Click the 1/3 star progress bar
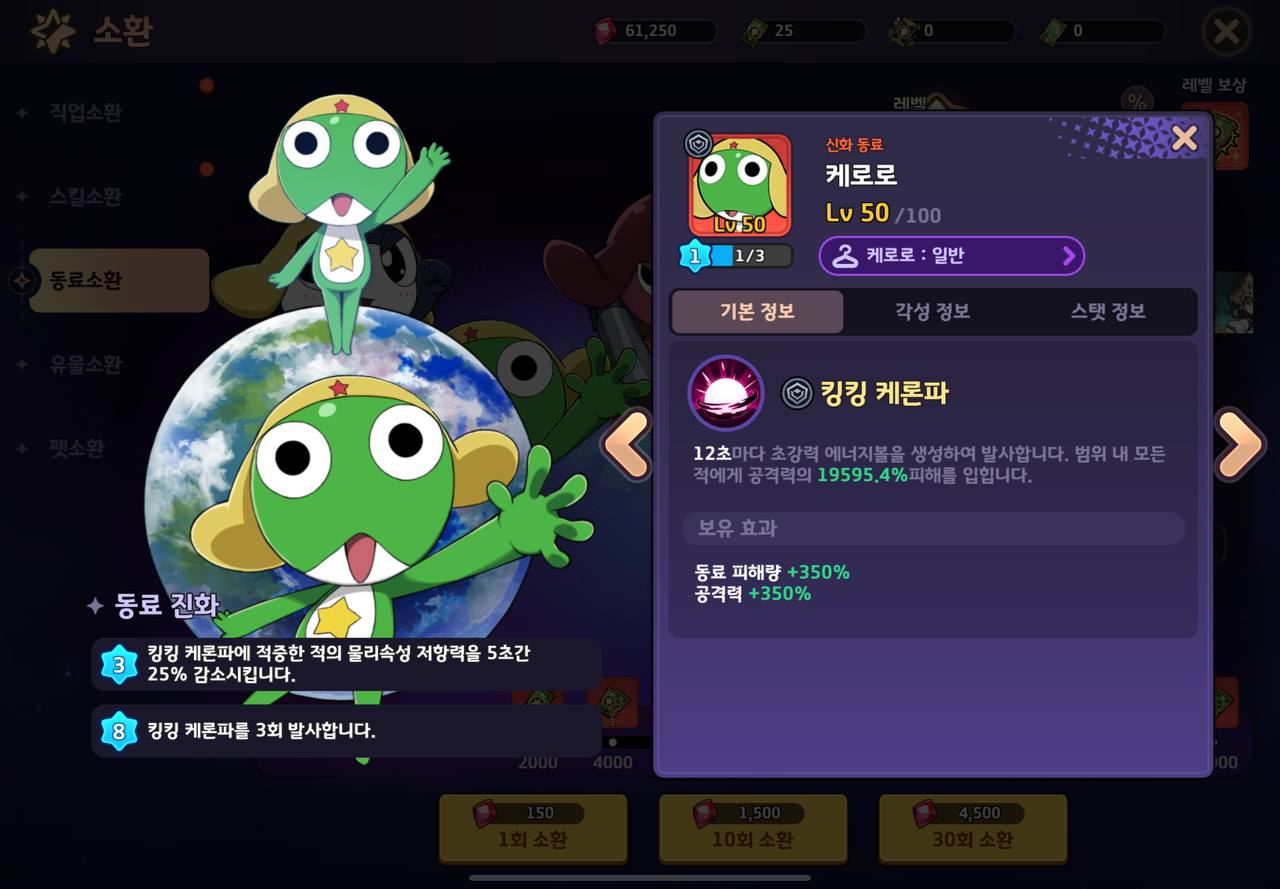Image resolution: width=1280 pixels, height=889 pixels. (750, 256)
